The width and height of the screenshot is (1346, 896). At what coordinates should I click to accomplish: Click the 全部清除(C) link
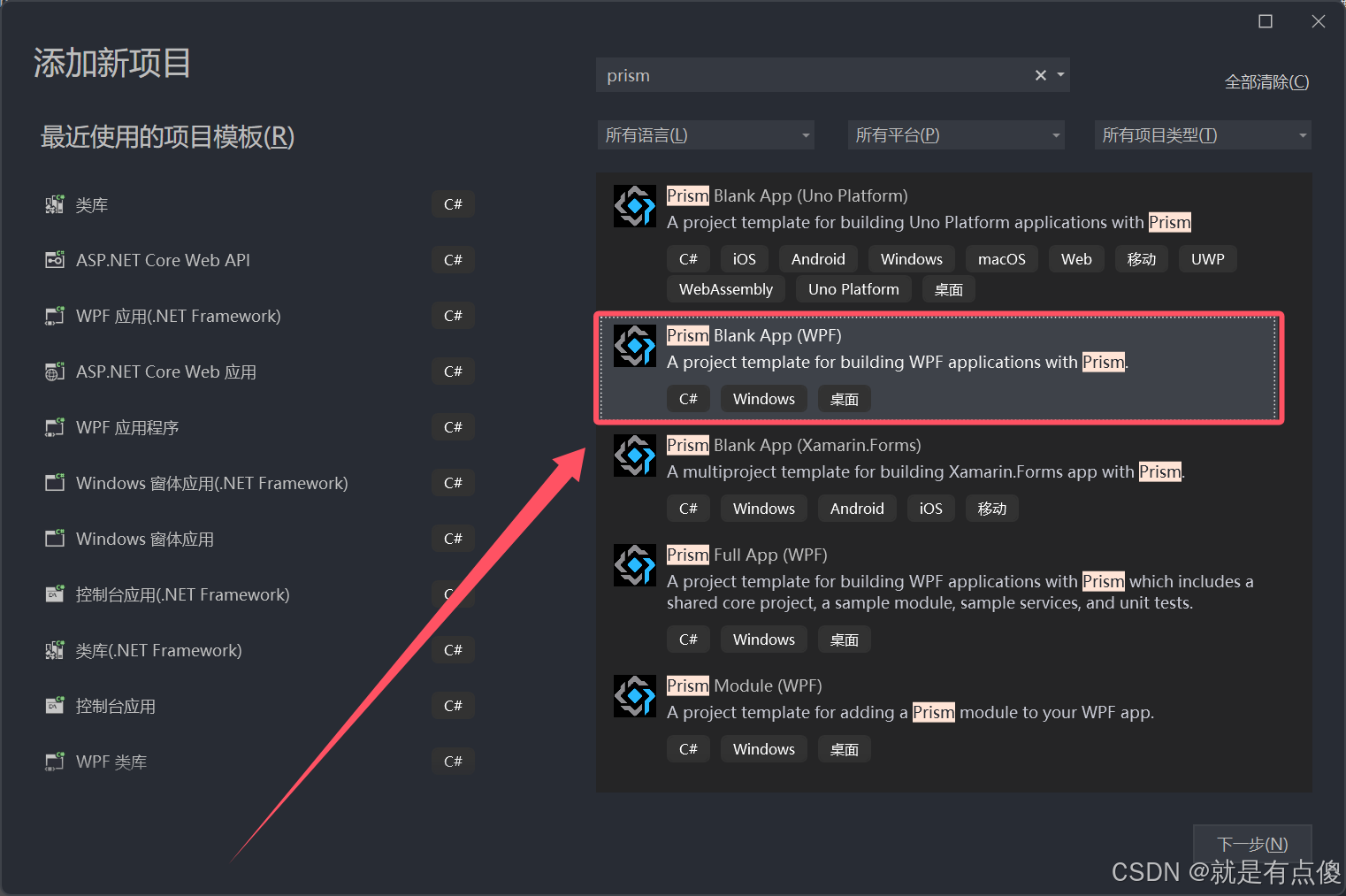tap(1266, 82)
